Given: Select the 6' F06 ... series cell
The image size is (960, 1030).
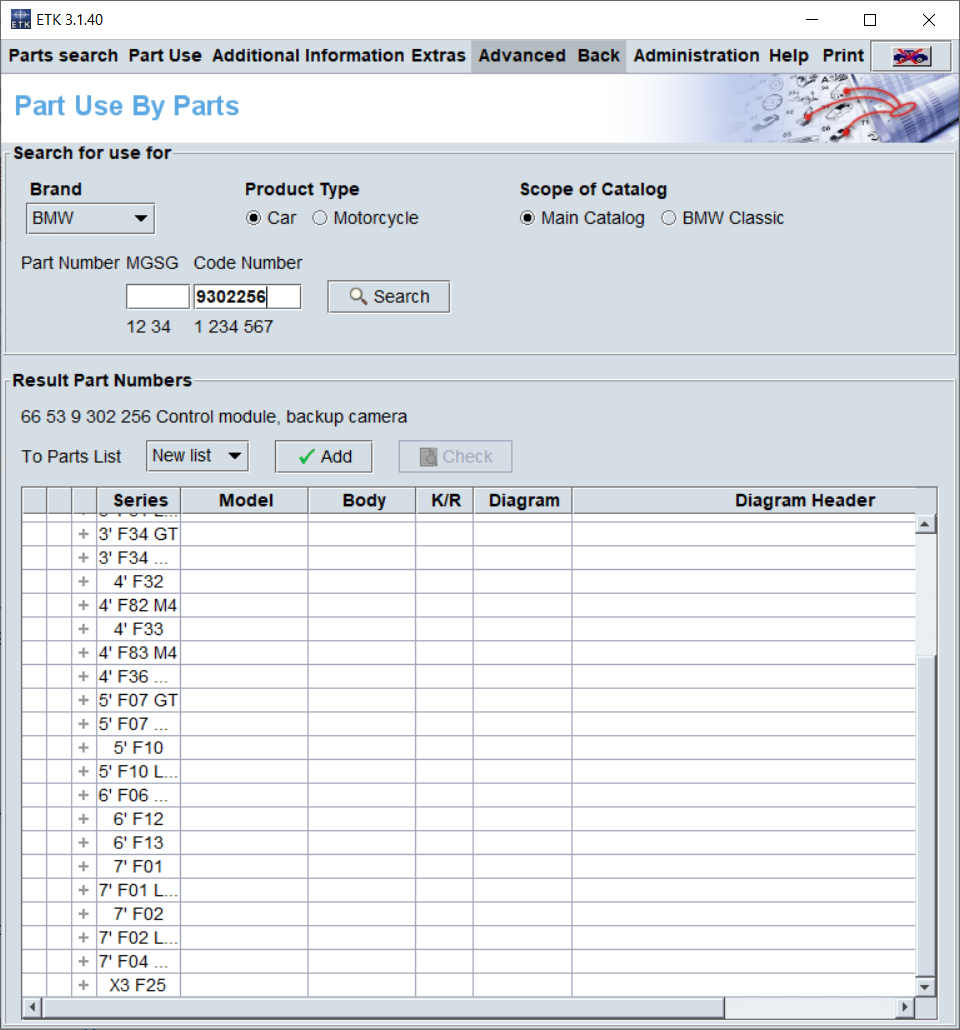Looking at the screenshot, I should [x=139, y=795].
